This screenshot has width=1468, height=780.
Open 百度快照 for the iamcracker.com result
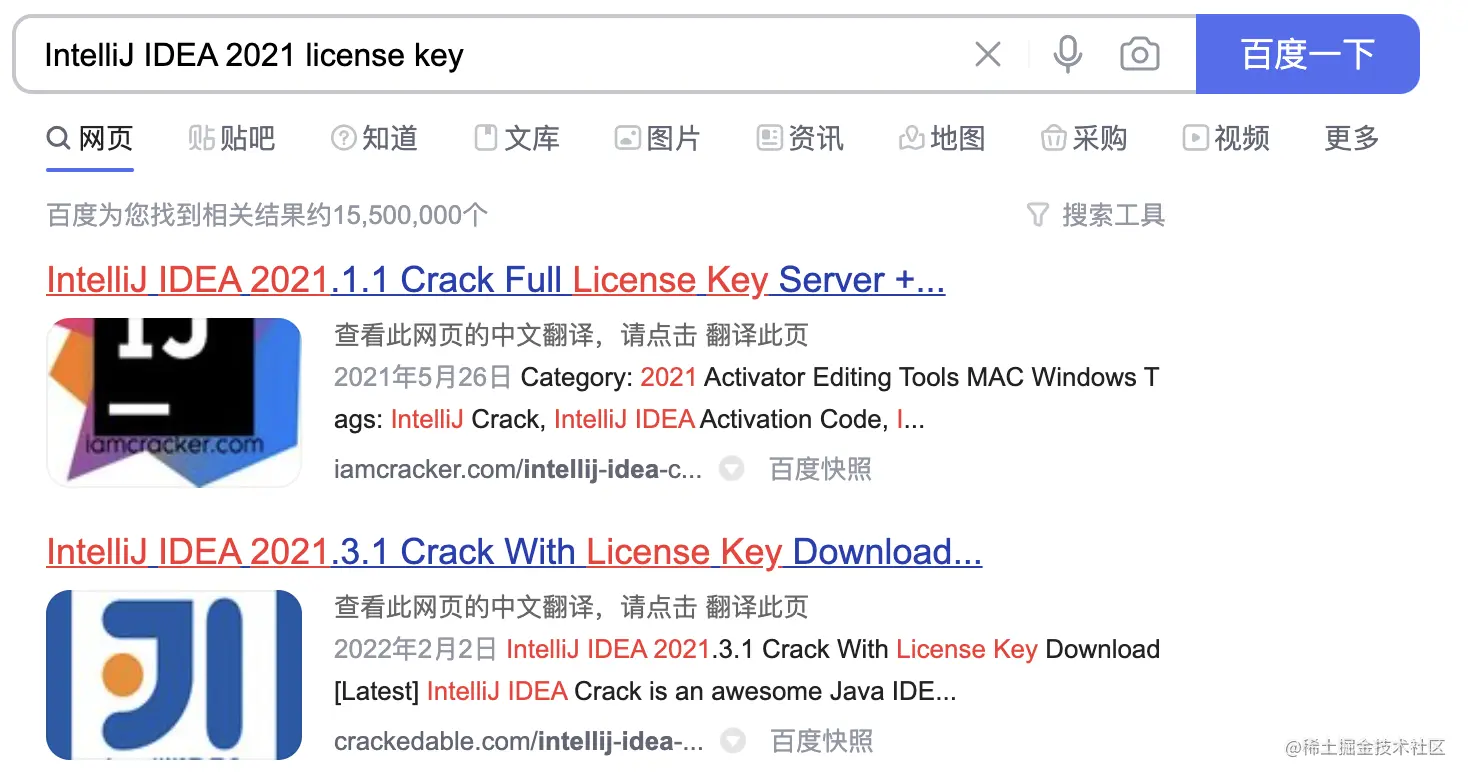[820, 469]
